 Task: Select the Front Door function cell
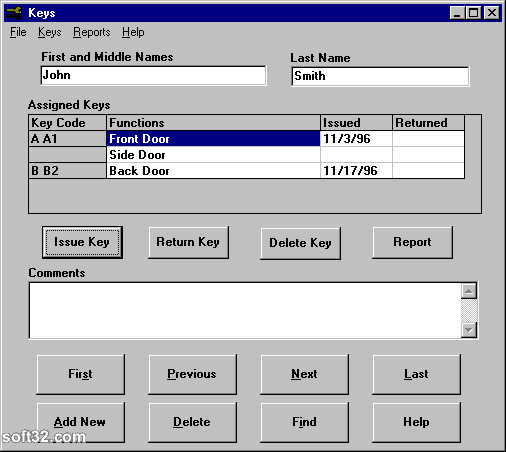[213, 139]
